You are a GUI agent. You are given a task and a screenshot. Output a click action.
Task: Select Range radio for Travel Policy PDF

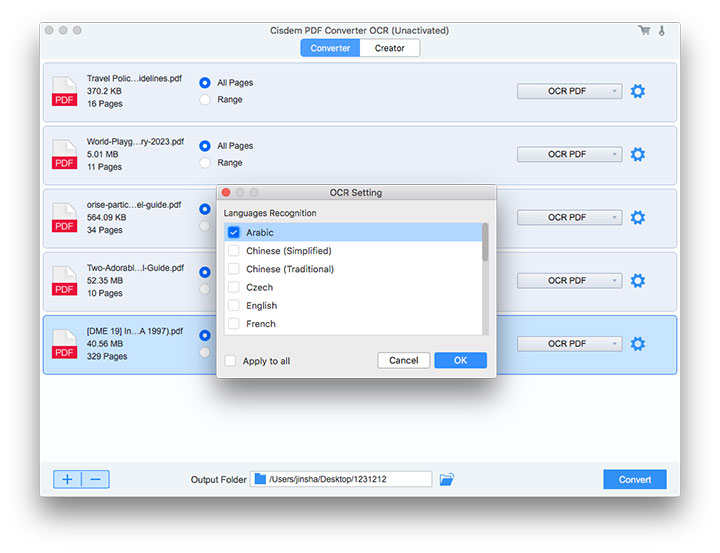(205, 100)
